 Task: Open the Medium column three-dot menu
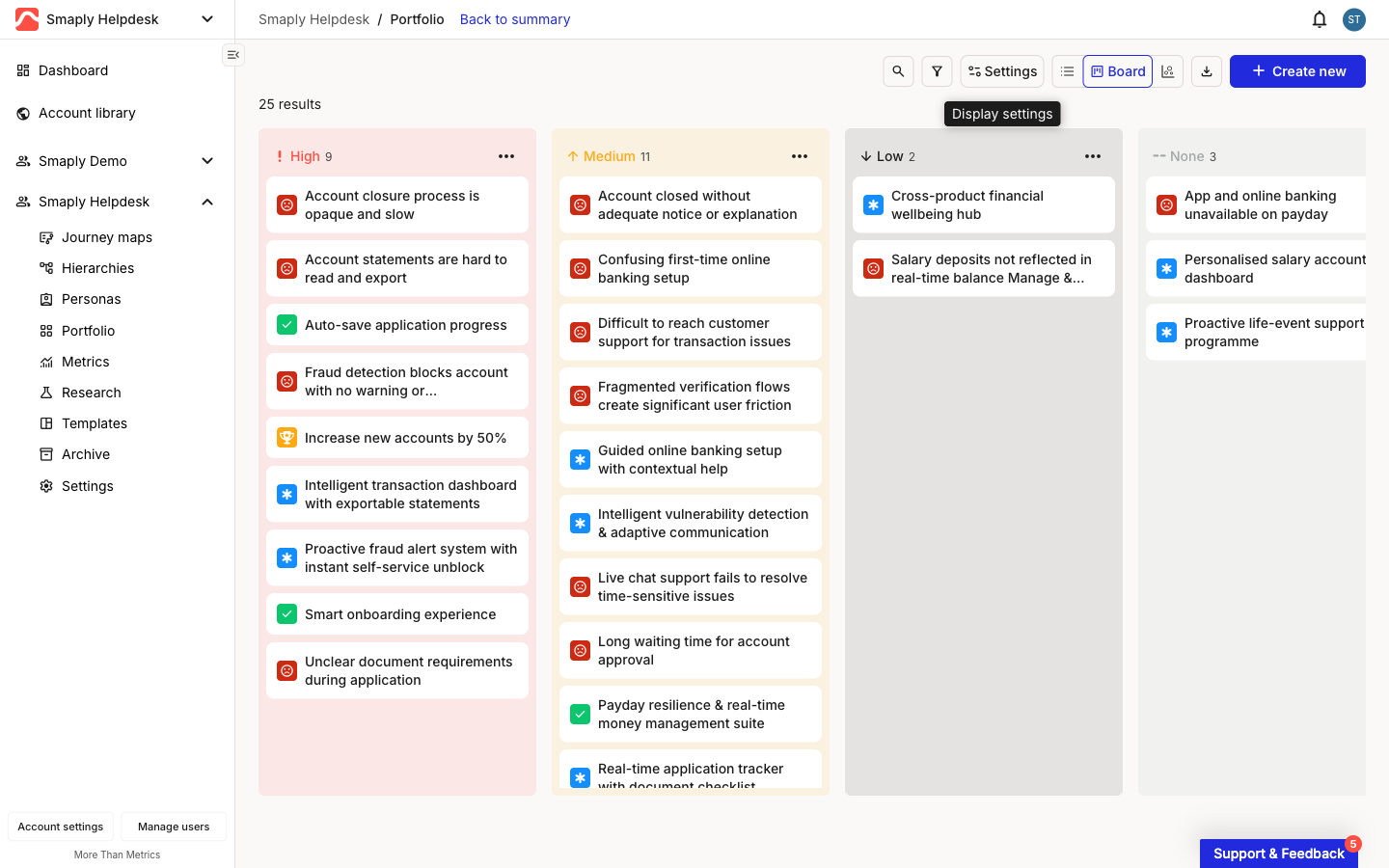tap(800, 156)
